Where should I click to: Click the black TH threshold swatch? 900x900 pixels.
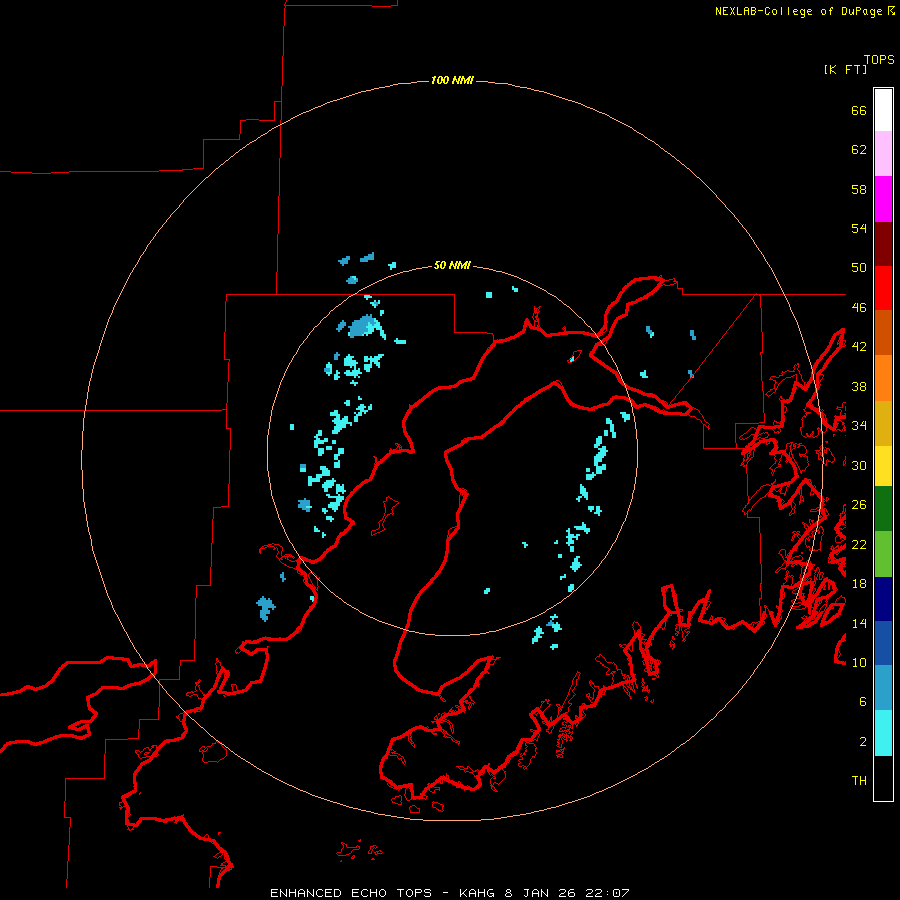883,778
